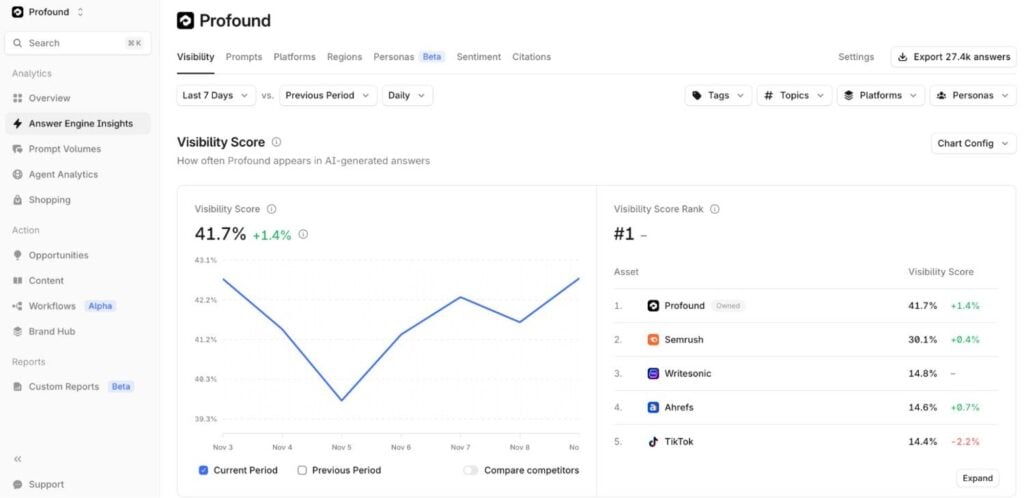Screen dimensions: 1024x498
Task: Click the info icon beside the +1.4% change
Action: coord(303,234)
